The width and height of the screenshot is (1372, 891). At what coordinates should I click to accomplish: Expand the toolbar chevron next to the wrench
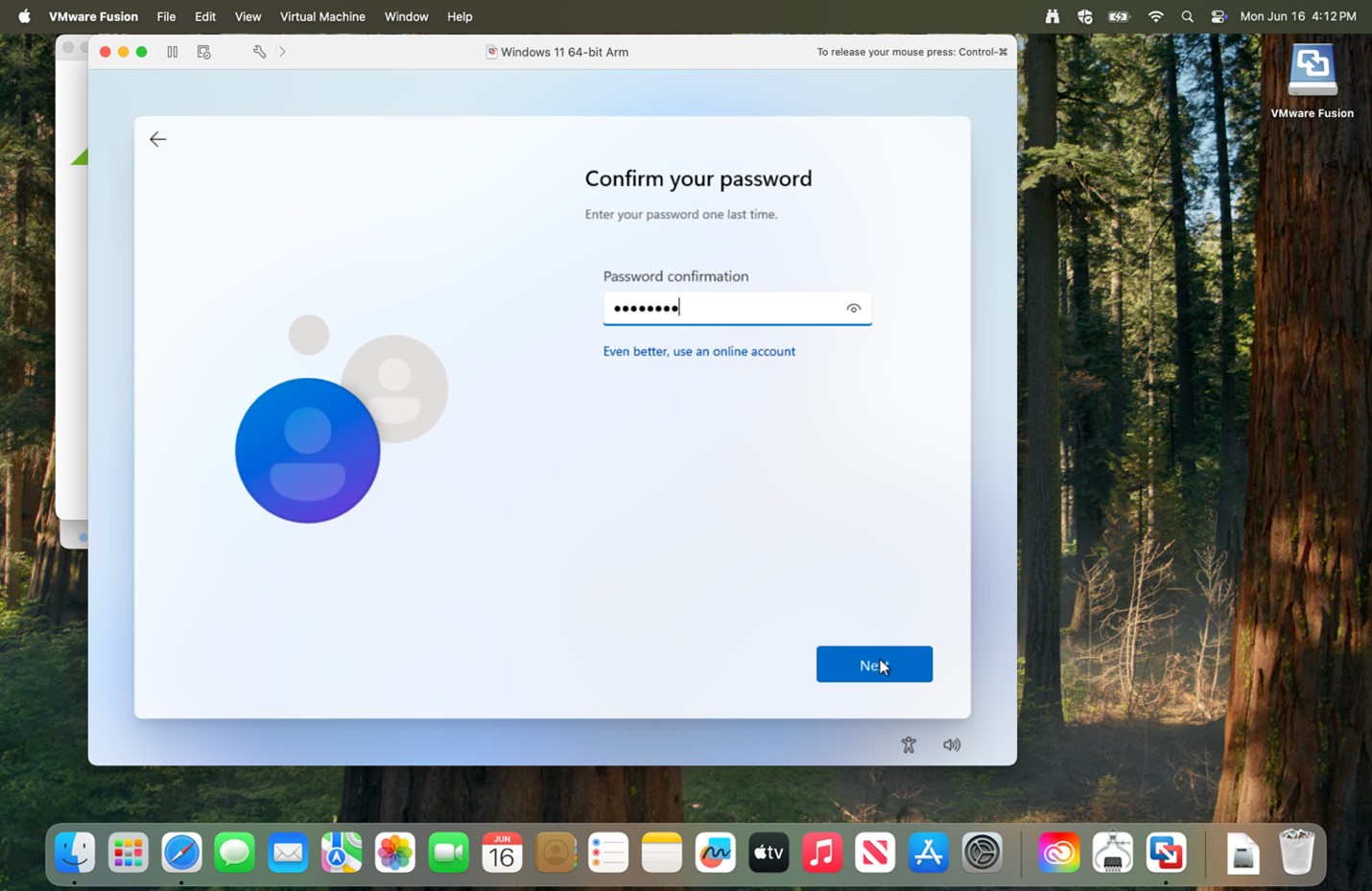(x=282, y=52)
